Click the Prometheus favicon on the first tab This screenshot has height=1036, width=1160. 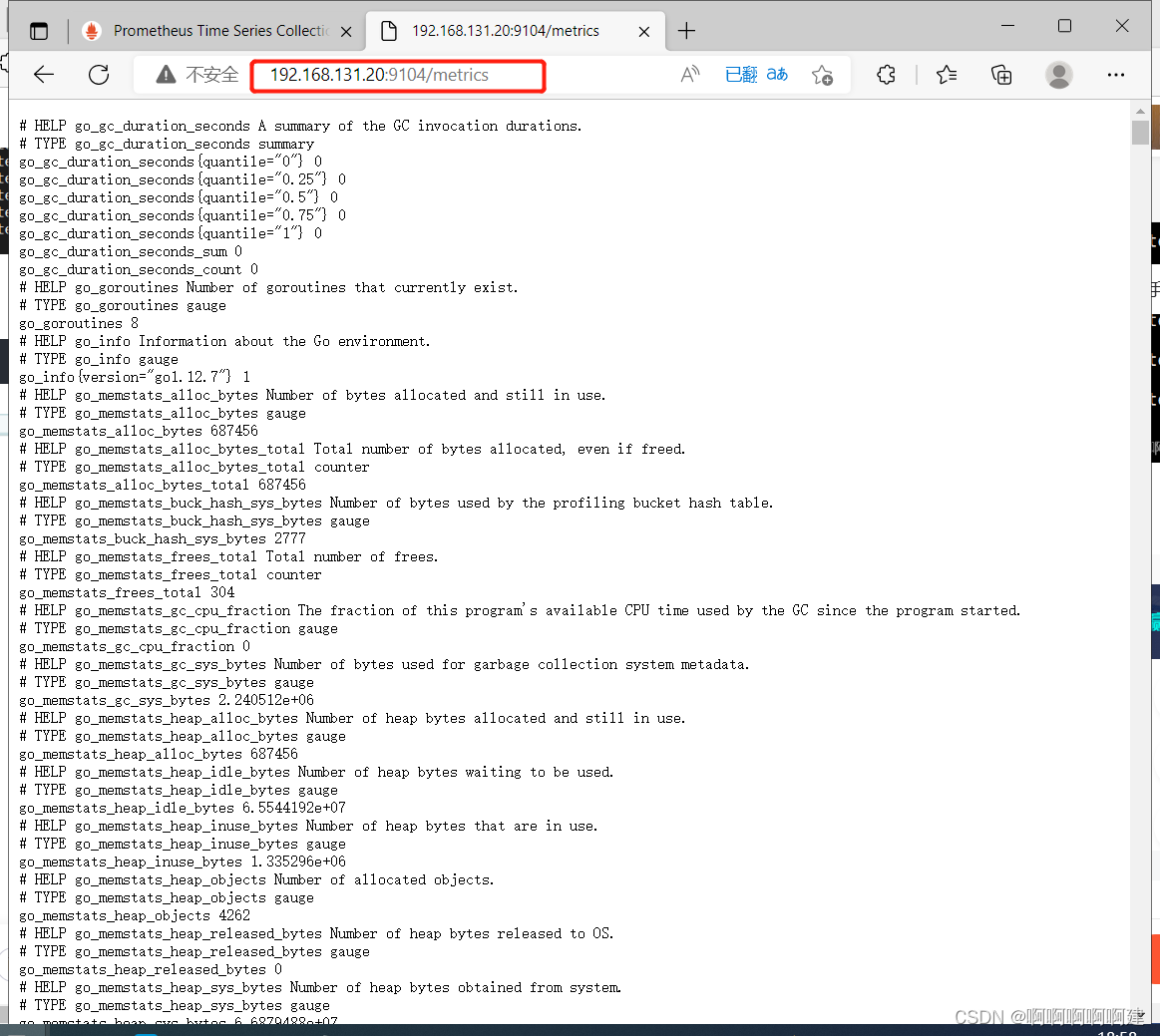click(x=91, y=31)
